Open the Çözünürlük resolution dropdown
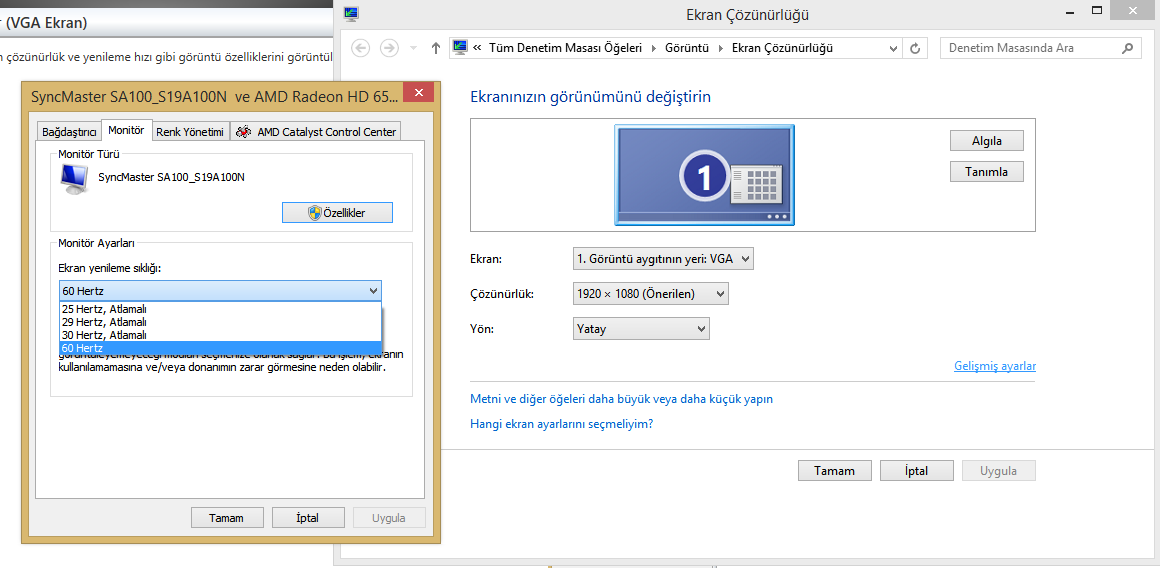Viewport: 1160px width, 568px height. (x=650, y=294)
